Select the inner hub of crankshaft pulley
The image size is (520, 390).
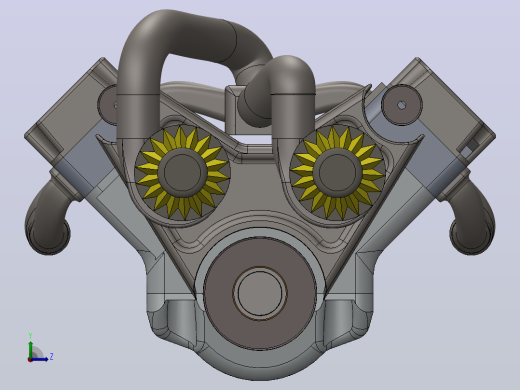(x=260, y=293)
